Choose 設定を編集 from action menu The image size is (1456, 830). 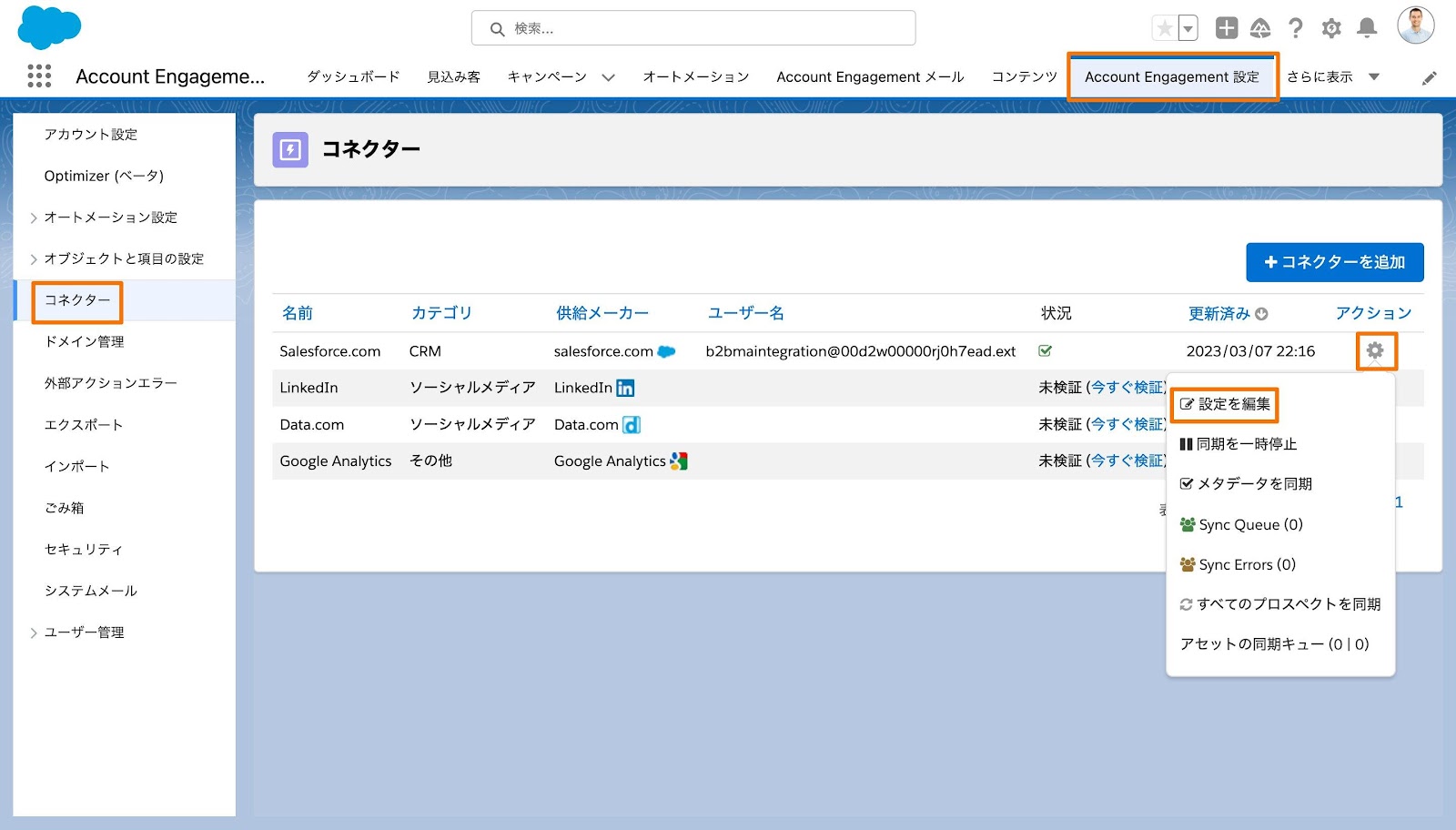(x=1225, y=404)
